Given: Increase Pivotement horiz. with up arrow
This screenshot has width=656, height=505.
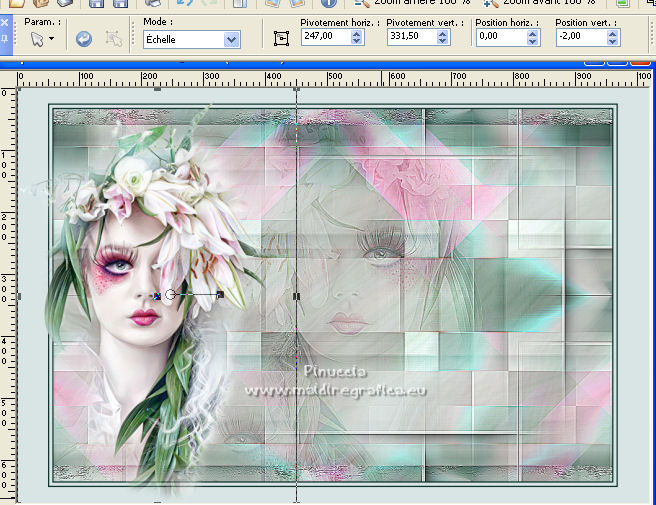Looking at the screenshot, I should click(x=356, y=33).
